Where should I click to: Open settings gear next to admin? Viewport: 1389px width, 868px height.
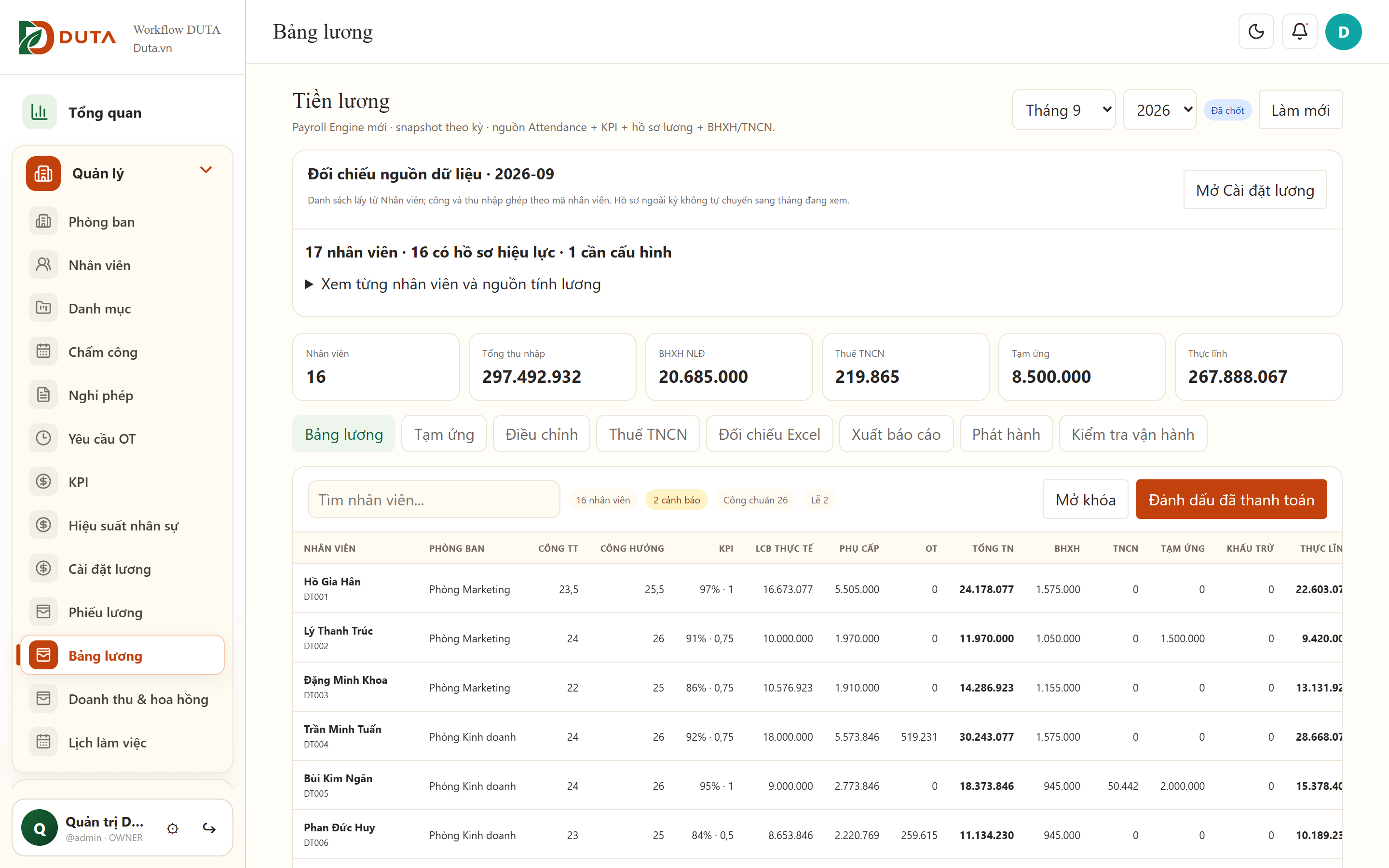[x=173, y=828]
